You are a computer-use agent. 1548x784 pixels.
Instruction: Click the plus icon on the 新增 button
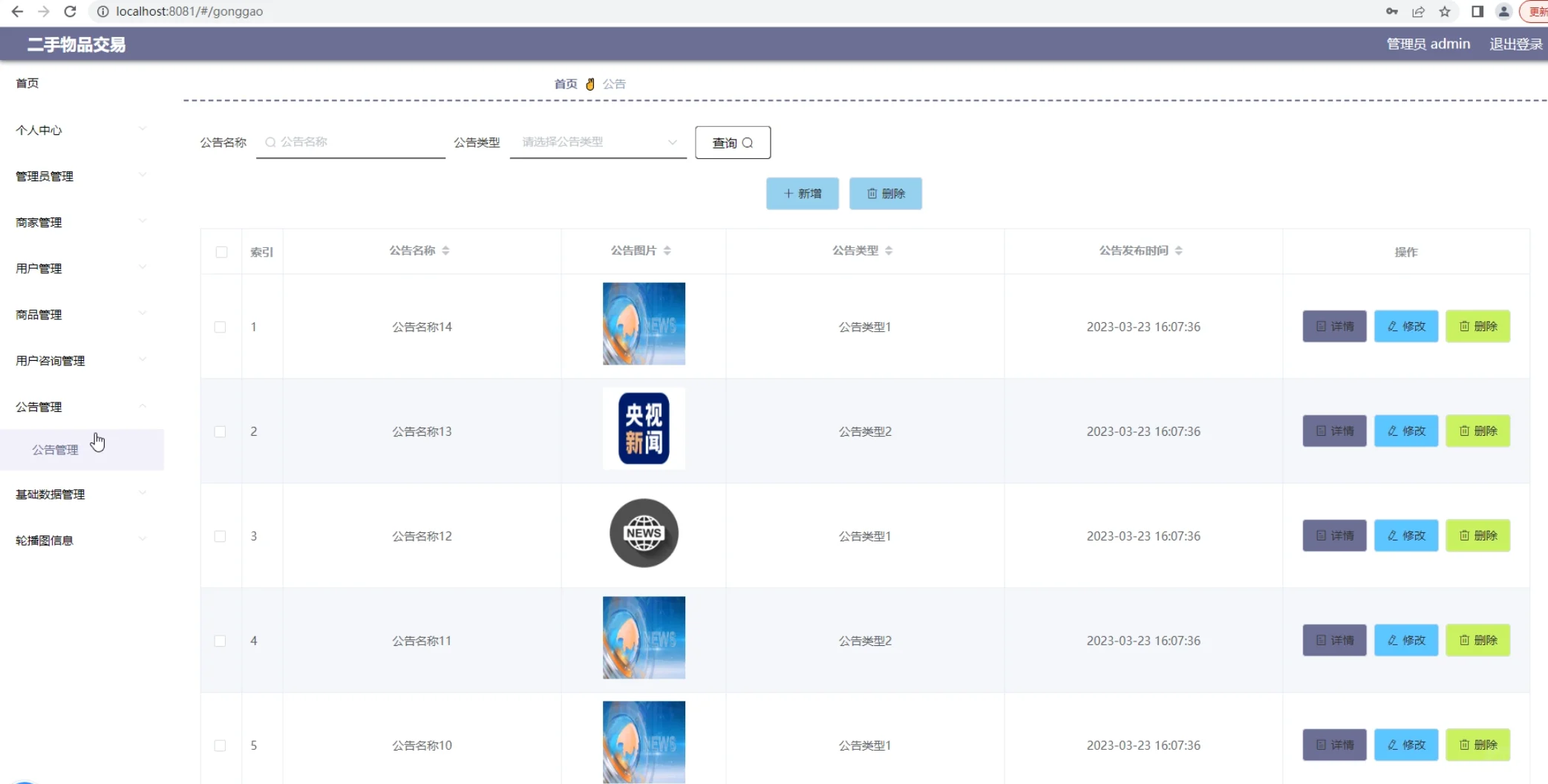pyautogui.click(x=789, y=193)
